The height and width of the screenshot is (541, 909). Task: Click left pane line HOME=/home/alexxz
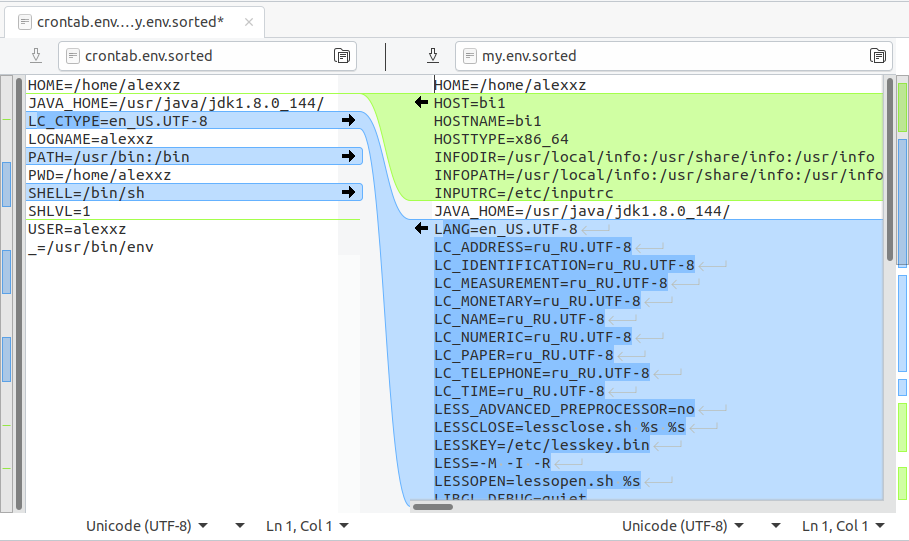(x=104, y=85)
